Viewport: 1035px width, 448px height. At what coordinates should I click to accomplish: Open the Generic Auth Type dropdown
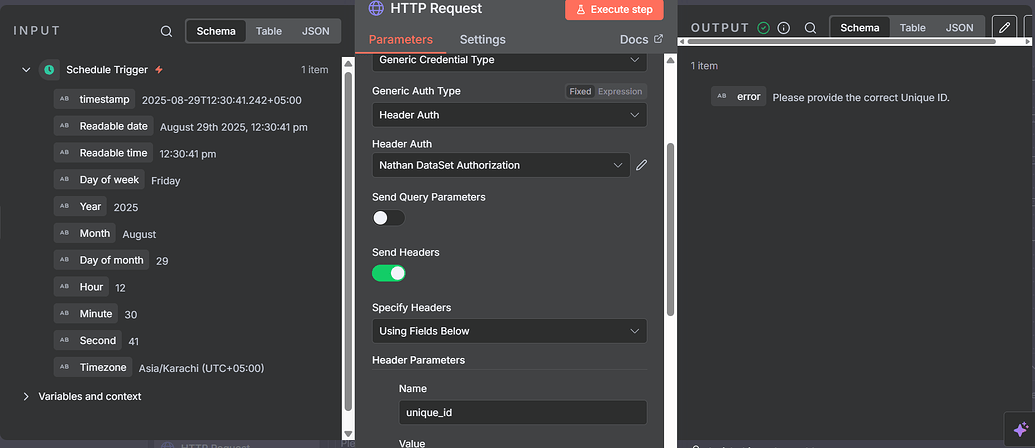tap(508, 115)
